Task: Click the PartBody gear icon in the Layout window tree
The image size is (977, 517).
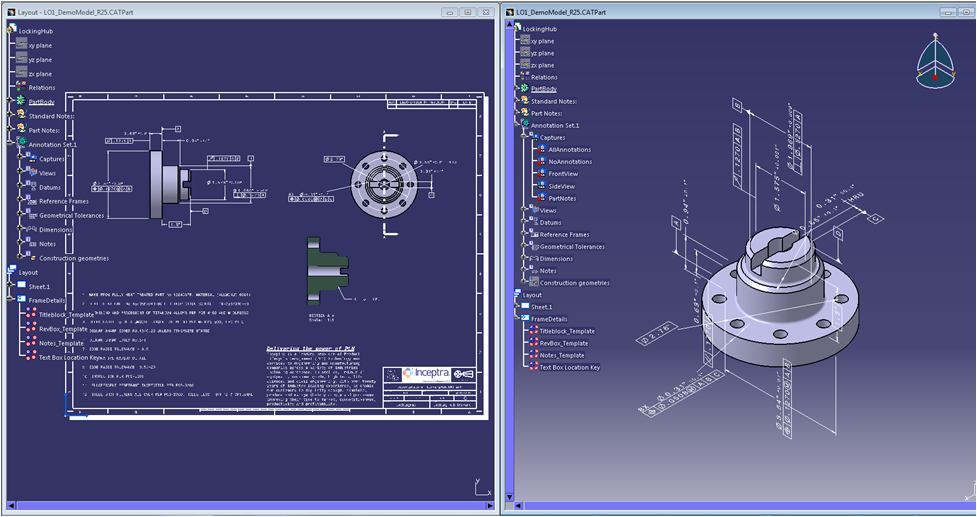Action: (21, 101)
